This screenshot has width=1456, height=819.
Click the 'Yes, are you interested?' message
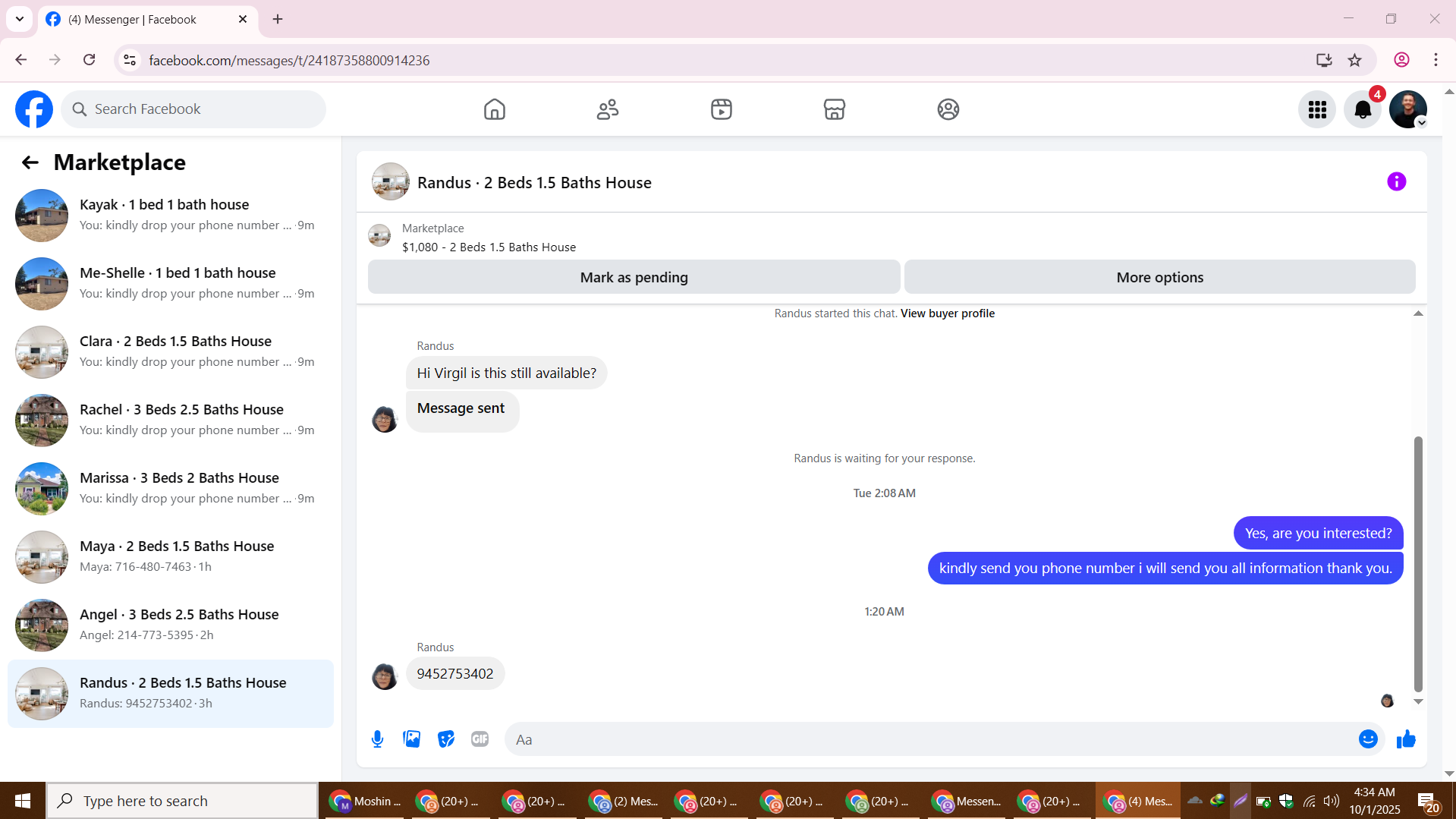(x=1319, y=533)
